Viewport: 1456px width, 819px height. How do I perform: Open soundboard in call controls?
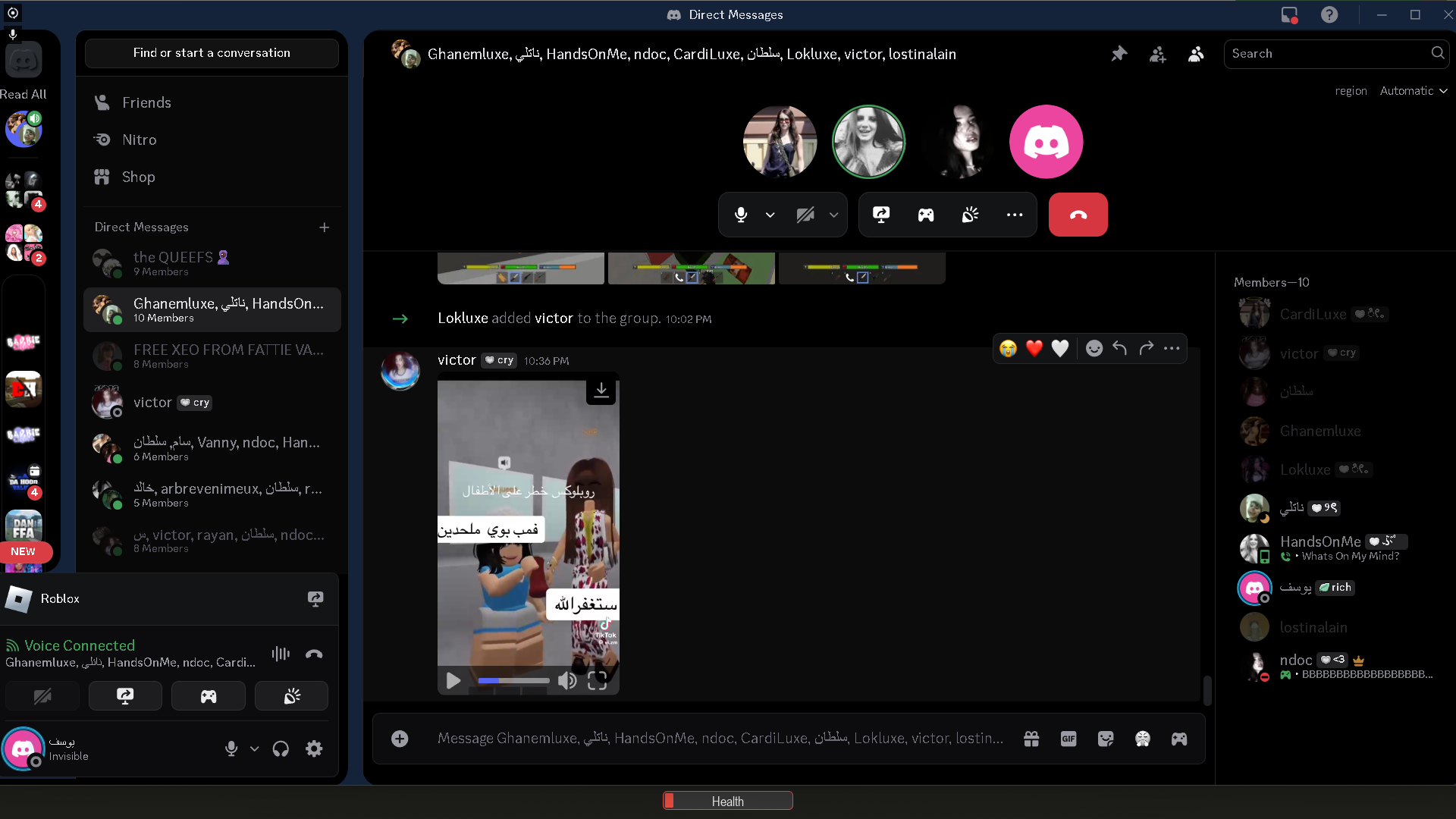[x=970, y=215]
